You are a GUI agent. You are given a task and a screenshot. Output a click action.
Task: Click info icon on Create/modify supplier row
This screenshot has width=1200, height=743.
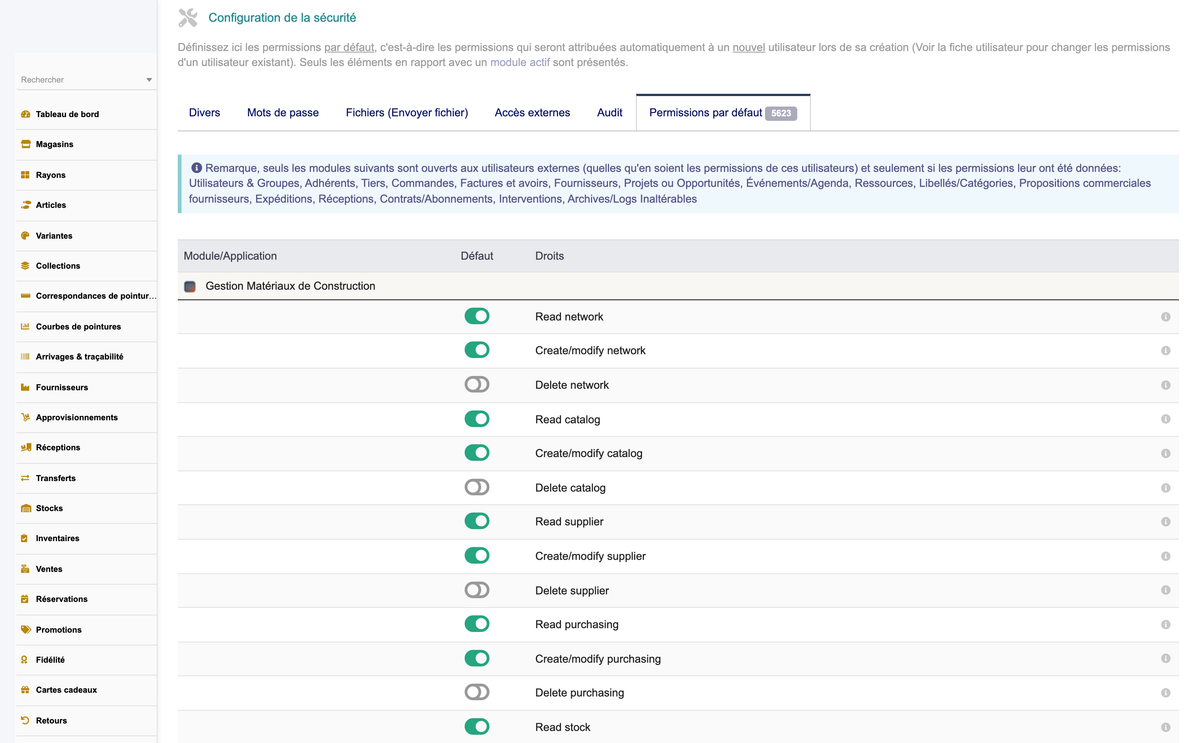click(1165, 556)
